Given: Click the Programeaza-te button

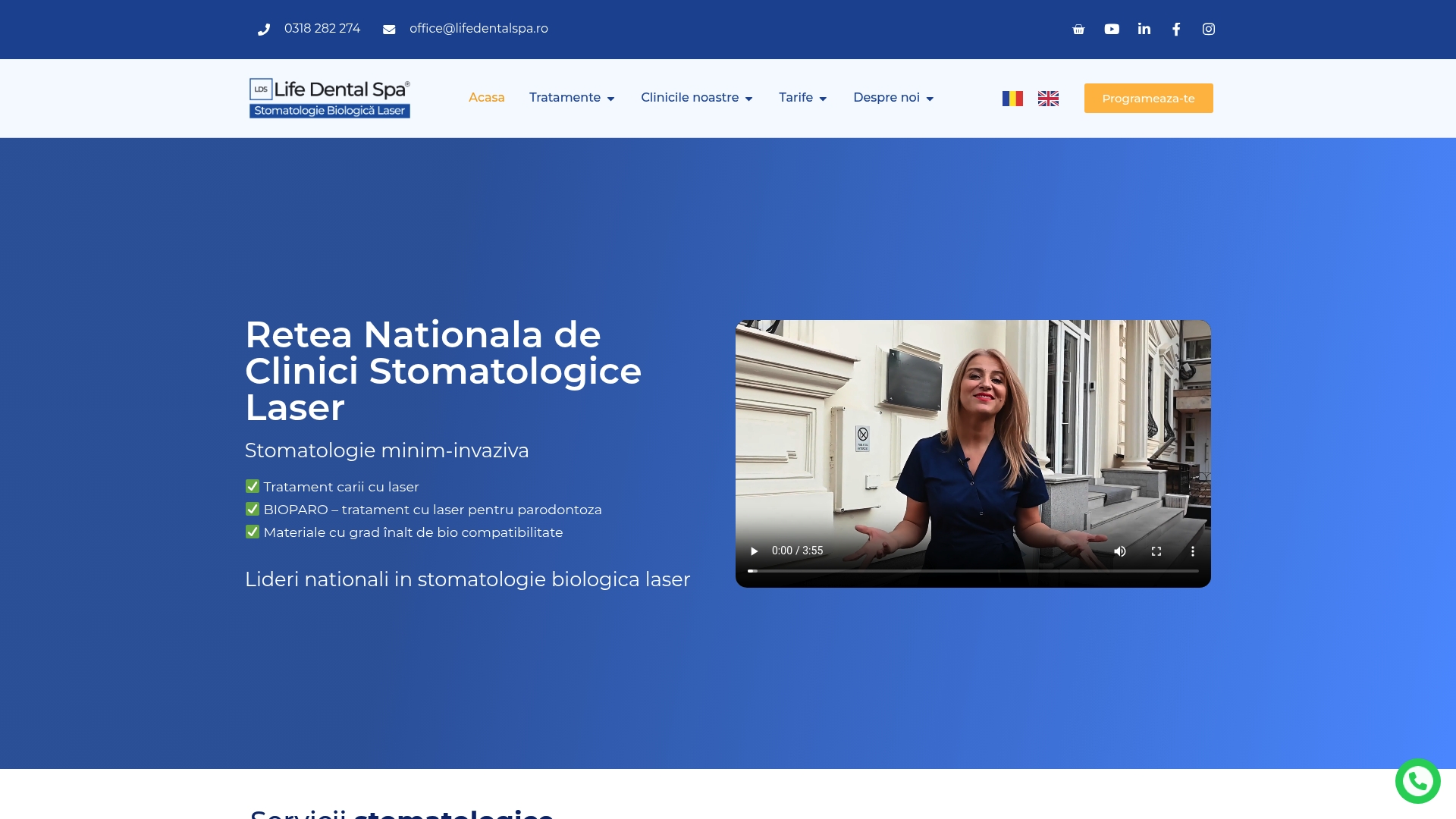Looking at the screenshot, I should (1148, 98).
